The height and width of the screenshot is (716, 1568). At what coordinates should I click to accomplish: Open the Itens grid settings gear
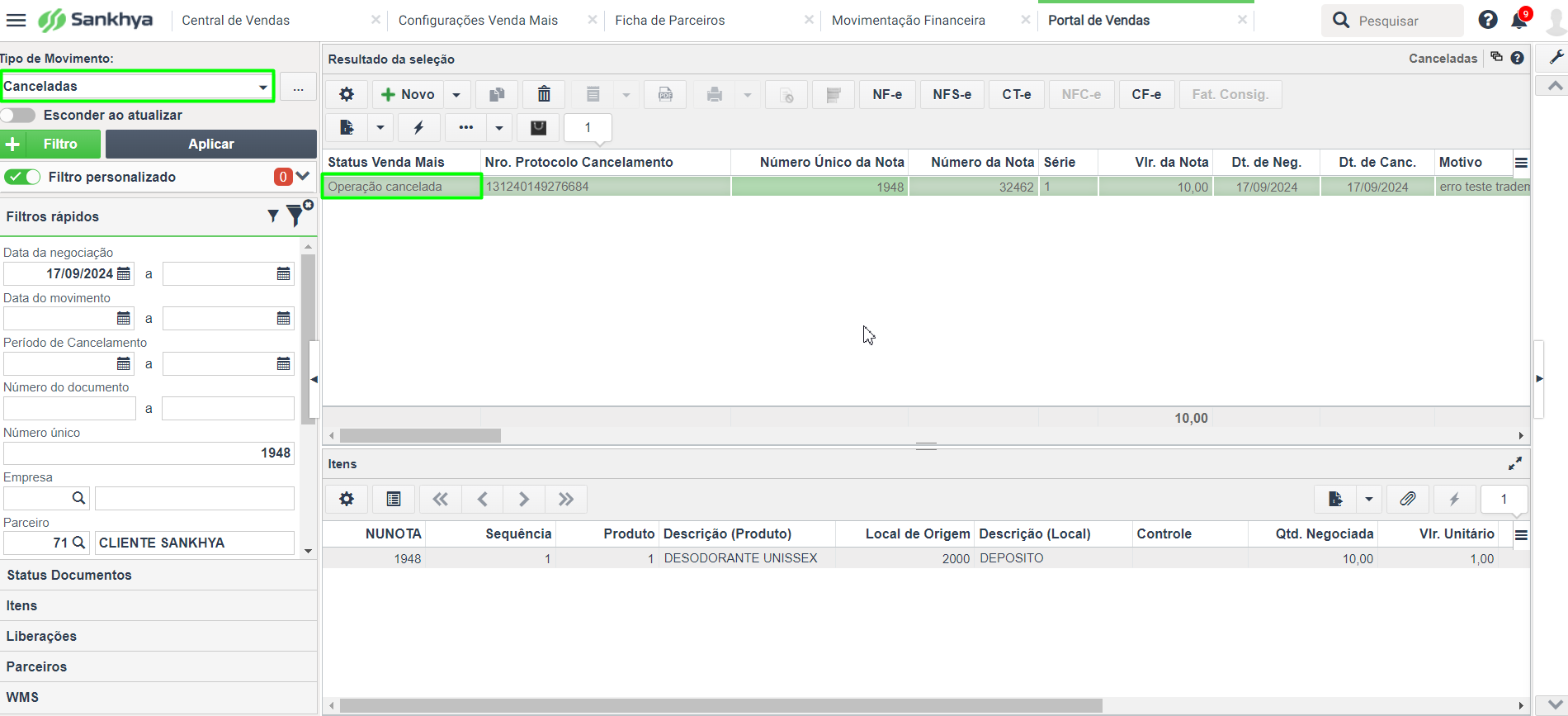(x=347, y=499)
